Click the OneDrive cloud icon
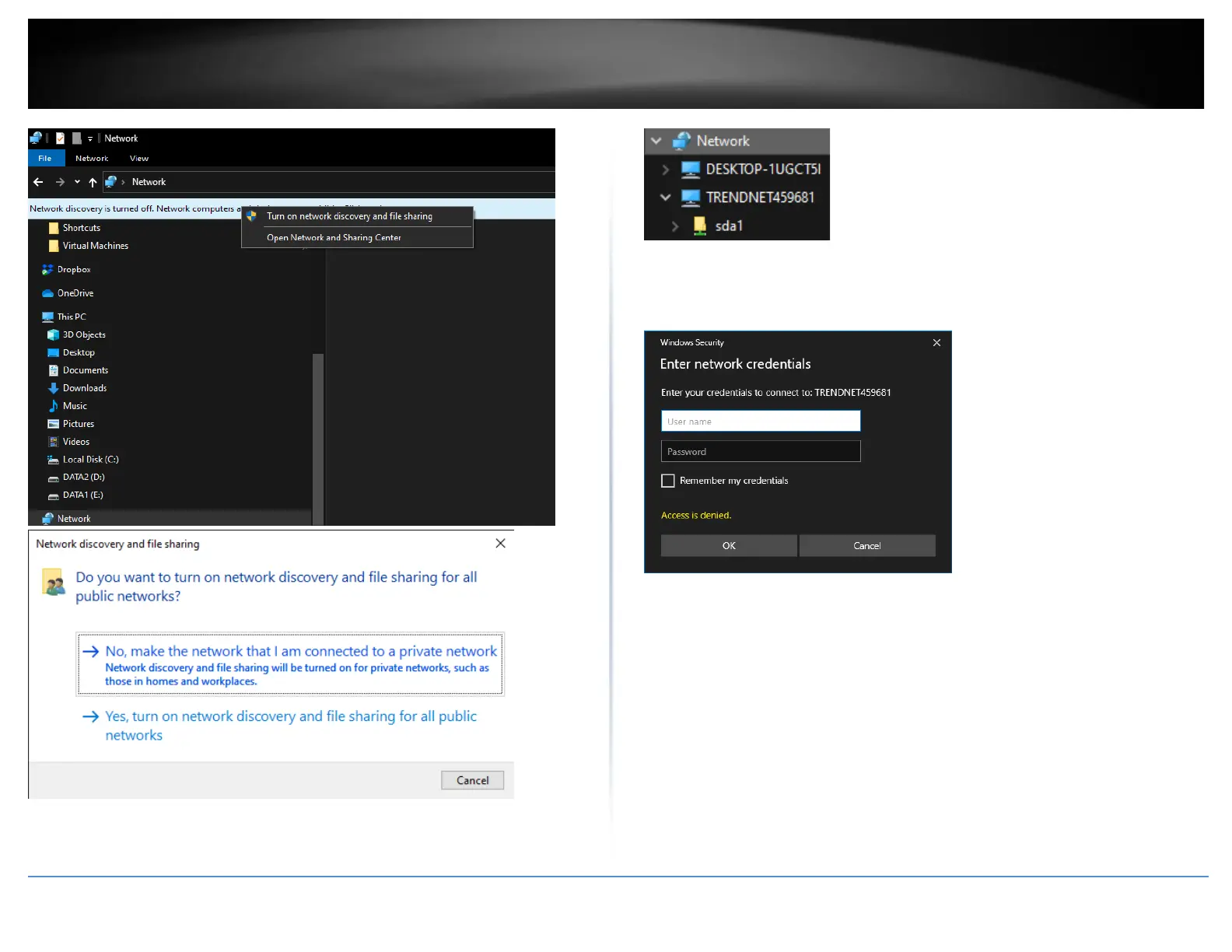The image size is (1232, 952). 47,293
